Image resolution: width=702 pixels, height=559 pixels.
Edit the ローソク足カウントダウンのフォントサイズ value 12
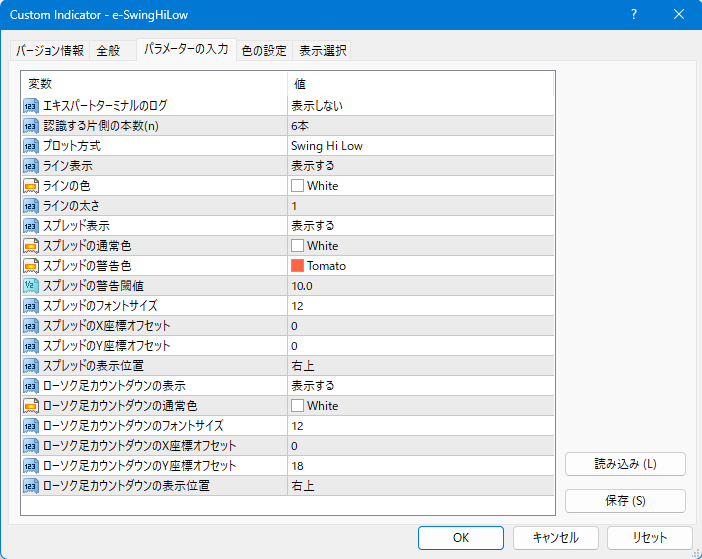tap(420, 426)
